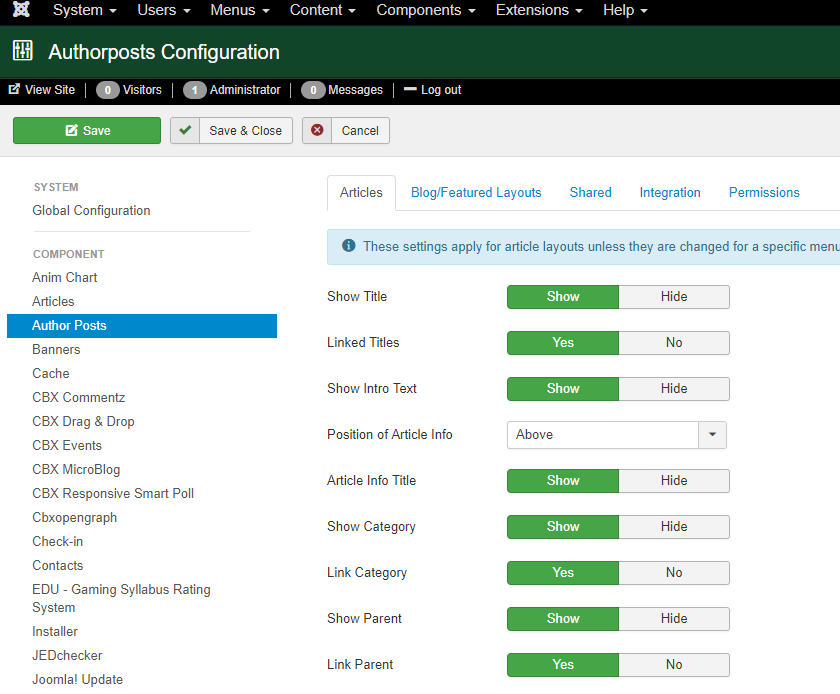Click the green checkmark on Save & Close
This screenshot has width=840, height=694.
185,130
